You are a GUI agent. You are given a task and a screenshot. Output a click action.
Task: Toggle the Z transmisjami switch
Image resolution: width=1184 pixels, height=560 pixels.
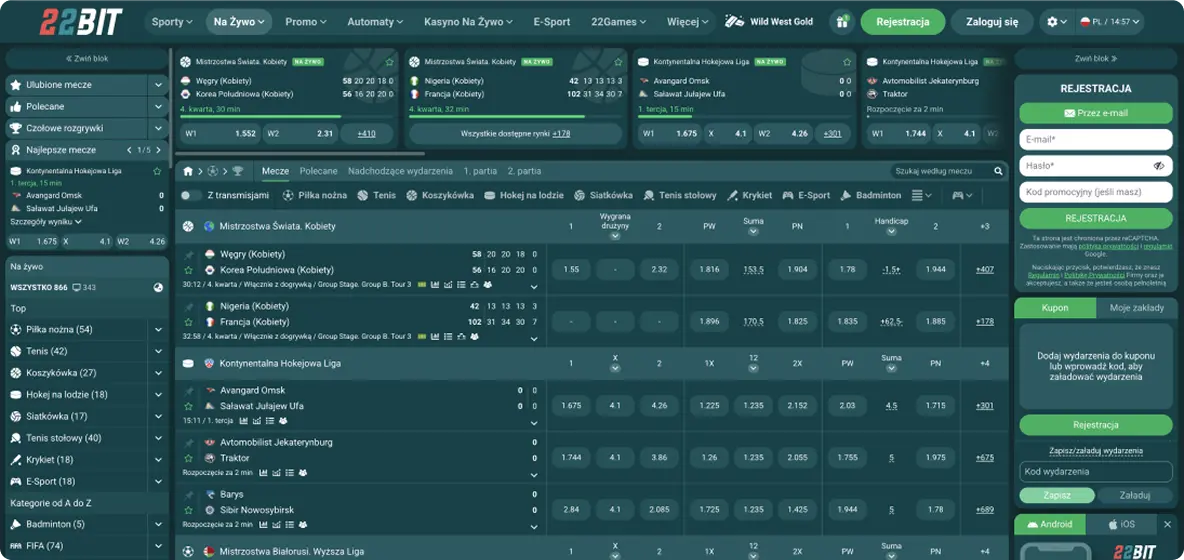pos(191,195)
